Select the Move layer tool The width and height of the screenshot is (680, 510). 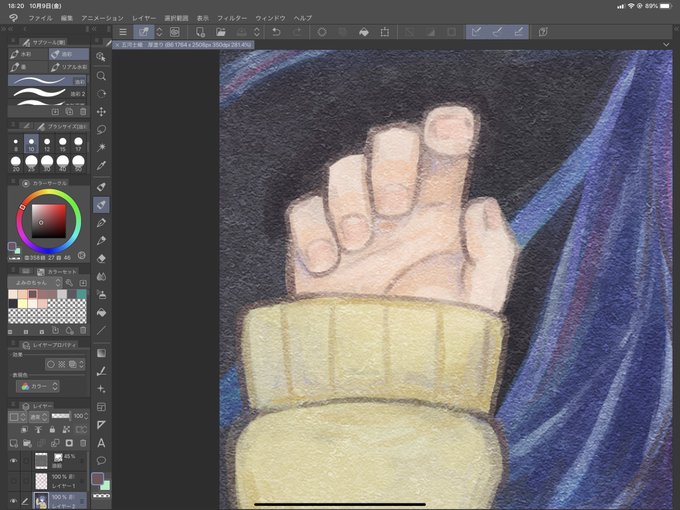[x=101, y=111]
